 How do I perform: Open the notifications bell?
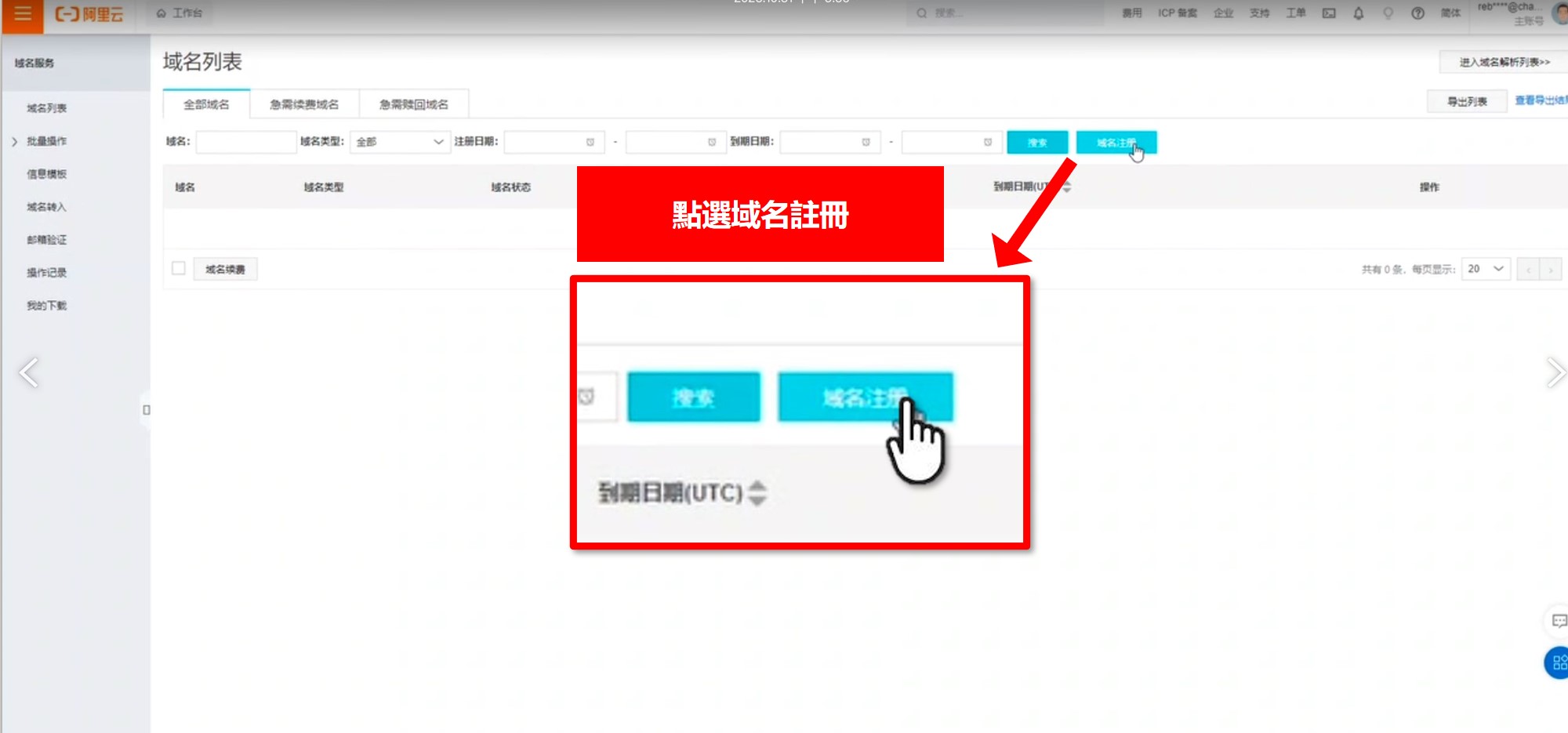tap(1359, 13)
